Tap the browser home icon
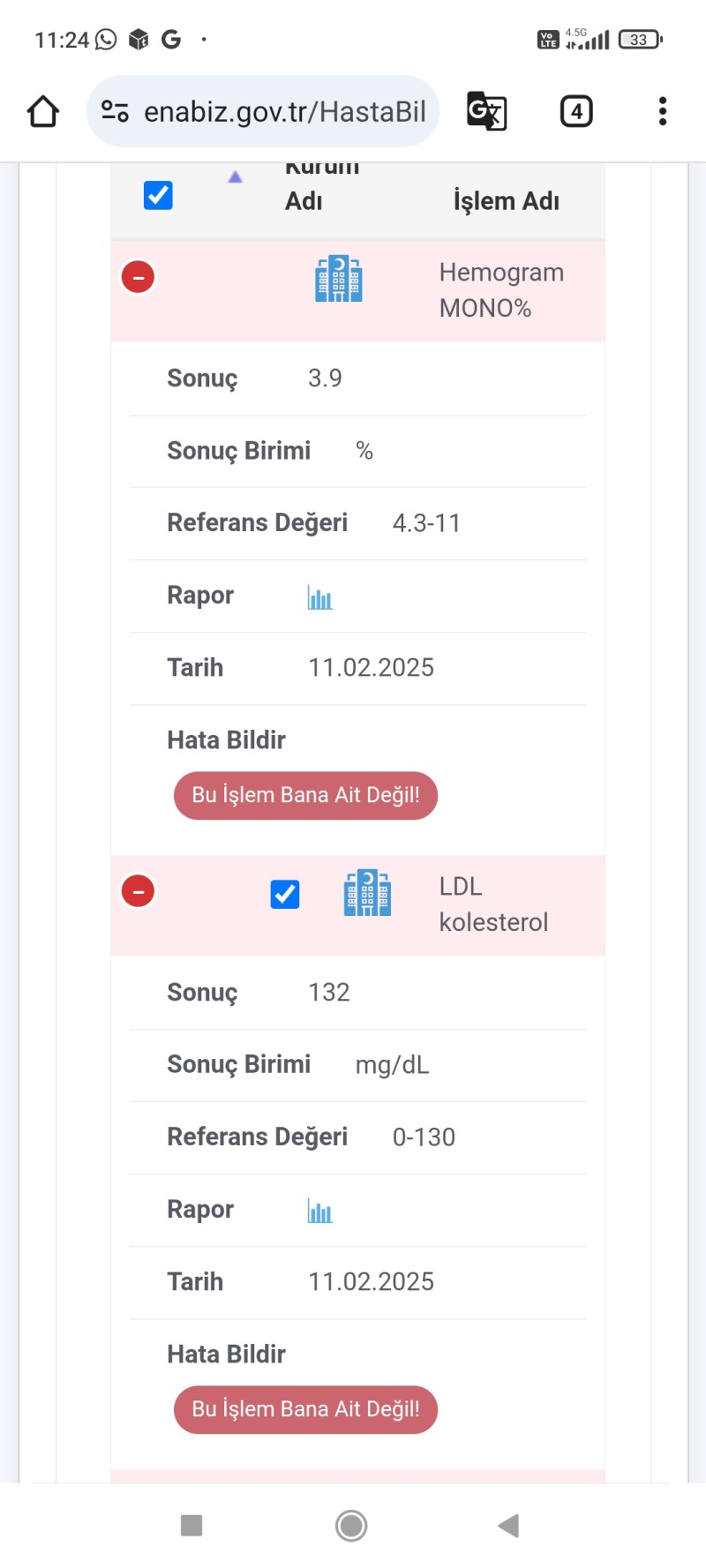The image size is (706, 1568). 42,112
